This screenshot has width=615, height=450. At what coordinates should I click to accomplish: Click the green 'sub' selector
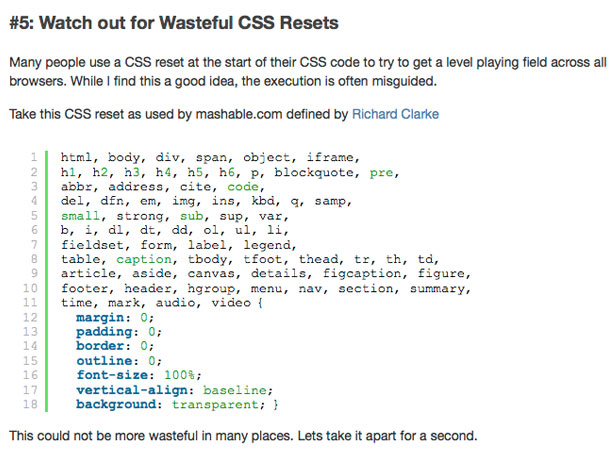point(191,216)
